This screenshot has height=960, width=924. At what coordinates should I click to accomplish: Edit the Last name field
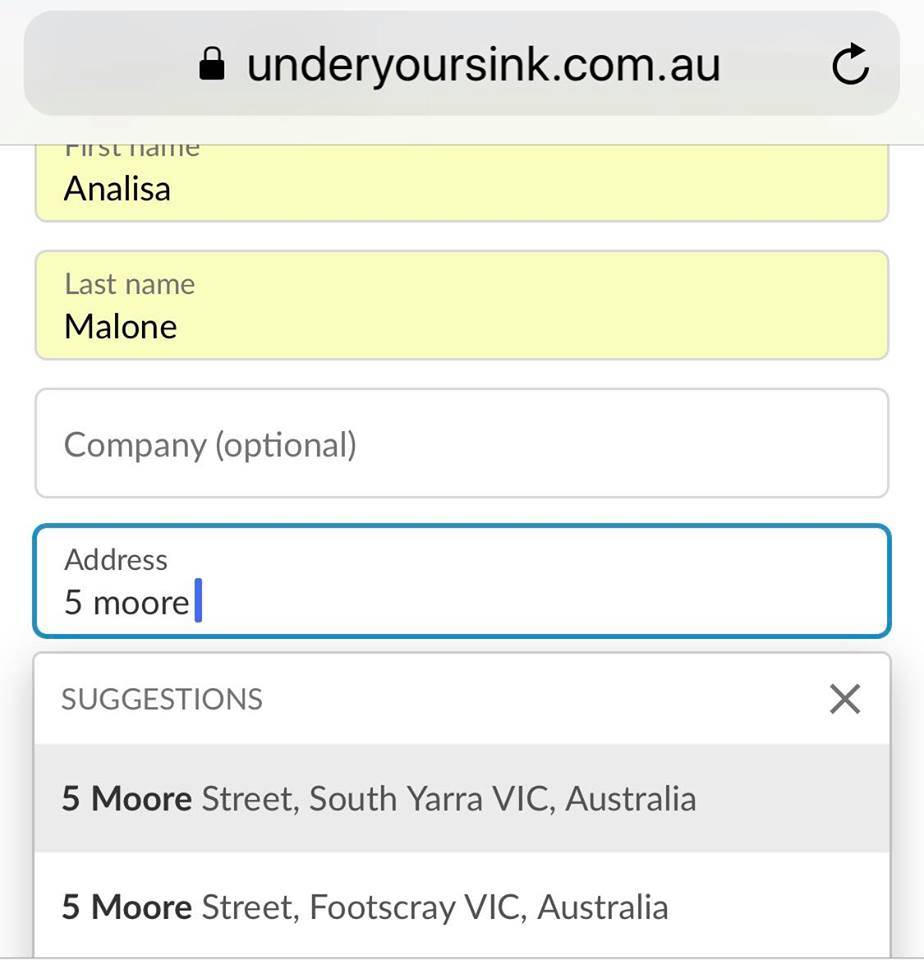pos(462,305)
